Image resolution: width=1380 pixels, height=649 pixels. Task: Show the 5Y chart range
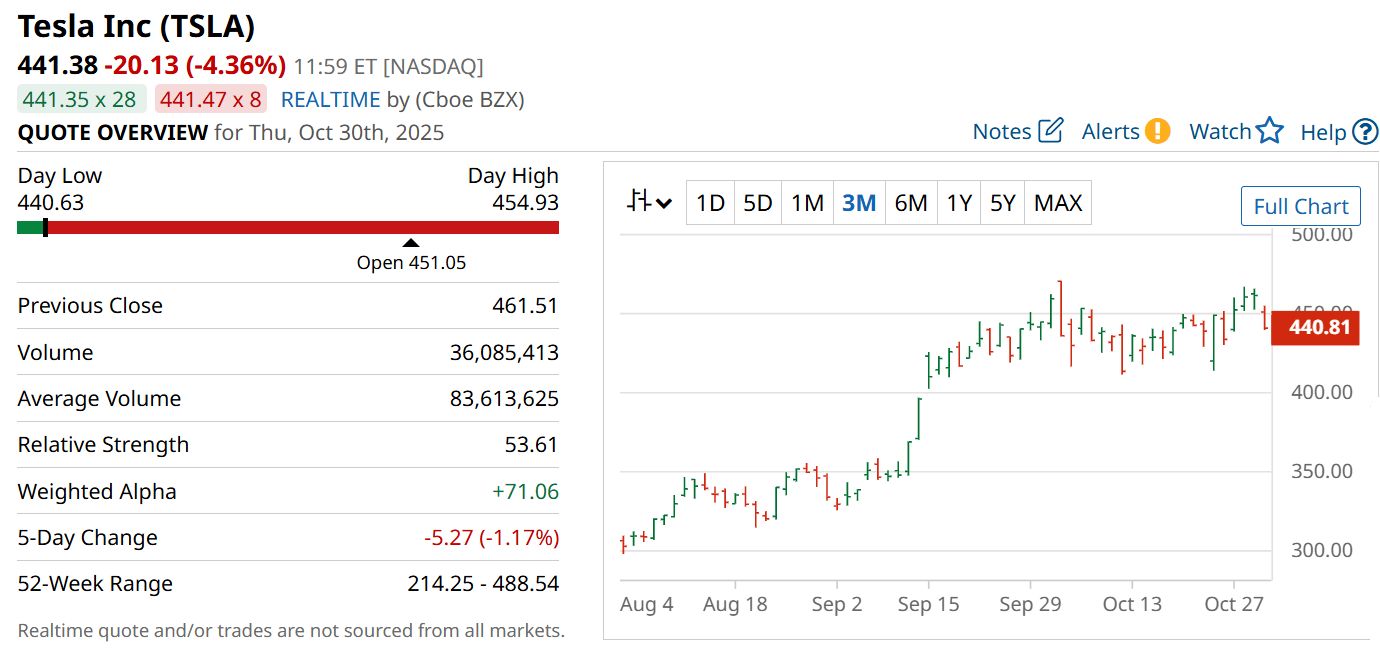point(1002,203)
